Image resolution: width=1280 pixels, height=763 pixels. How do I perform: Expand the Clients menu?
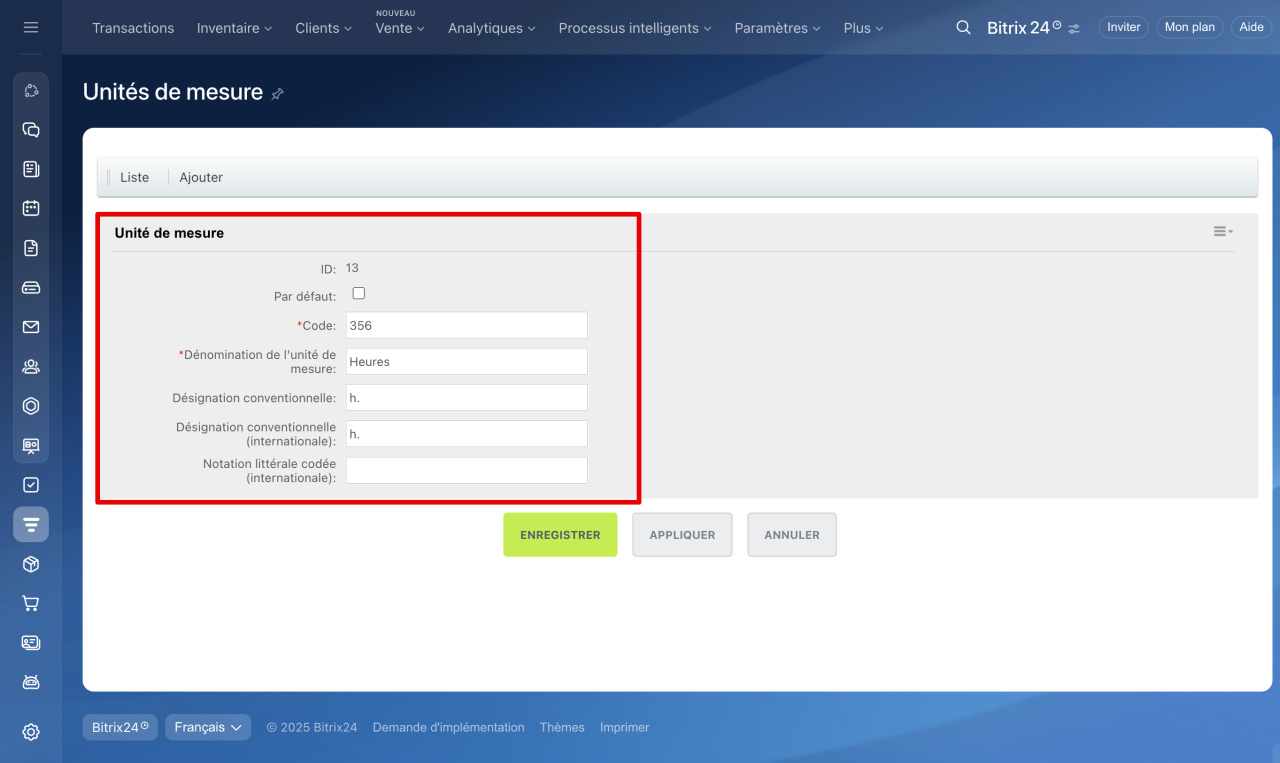click(x=323, y=28)
